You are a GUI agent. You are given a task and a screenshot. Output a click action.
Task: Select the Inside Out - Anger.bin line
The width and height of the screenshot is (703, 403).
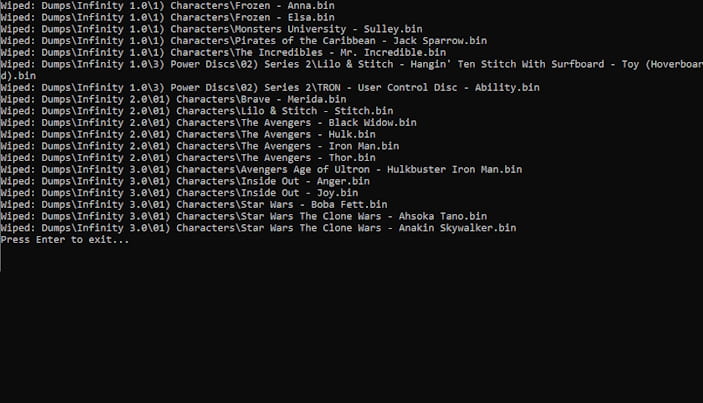[185, 181]
